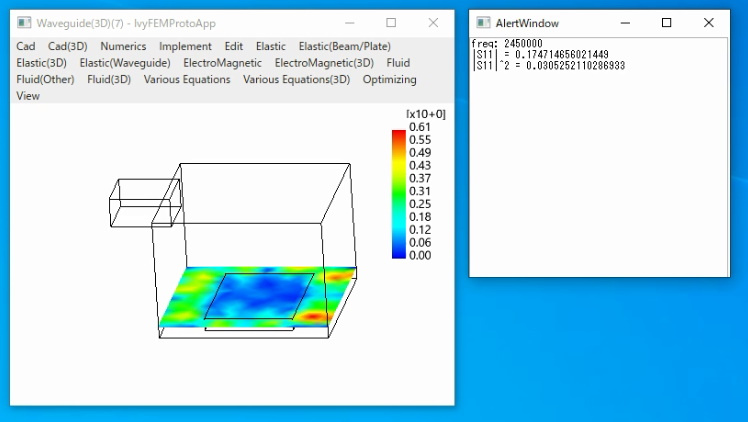
Task: Click the color legend gradient bar
Action: click(399, 194)
